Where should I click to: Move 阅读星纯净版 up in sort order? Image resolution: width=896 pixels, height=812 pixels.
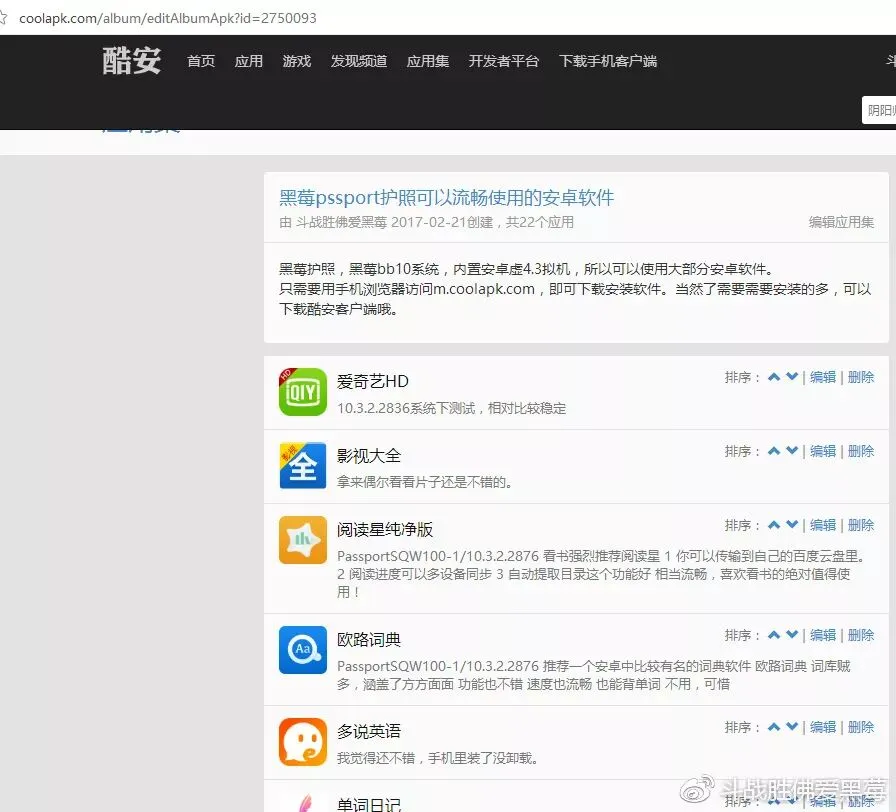pos(774,525)
